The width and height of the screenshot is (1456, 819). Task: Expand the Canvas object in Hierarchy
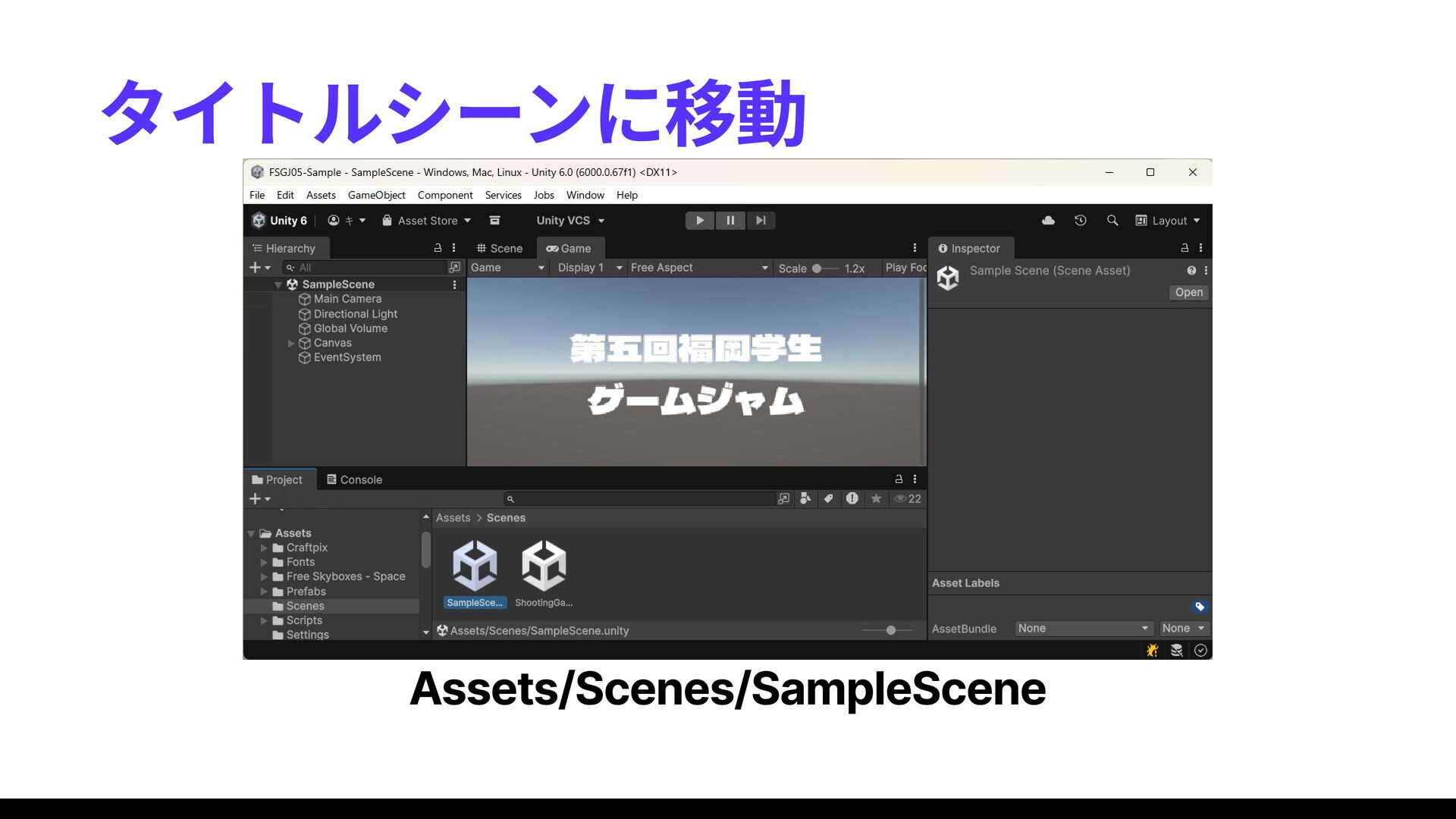click(290, 344)
